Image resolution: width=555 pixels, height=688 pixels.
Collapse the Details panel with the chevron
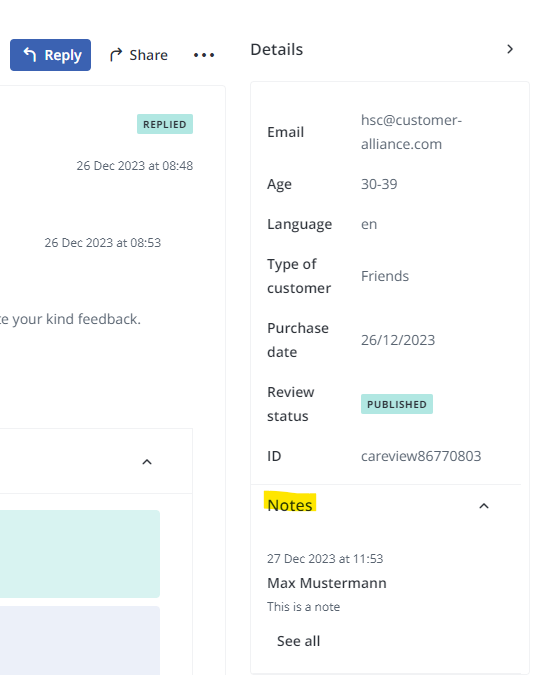click(510, 49)
